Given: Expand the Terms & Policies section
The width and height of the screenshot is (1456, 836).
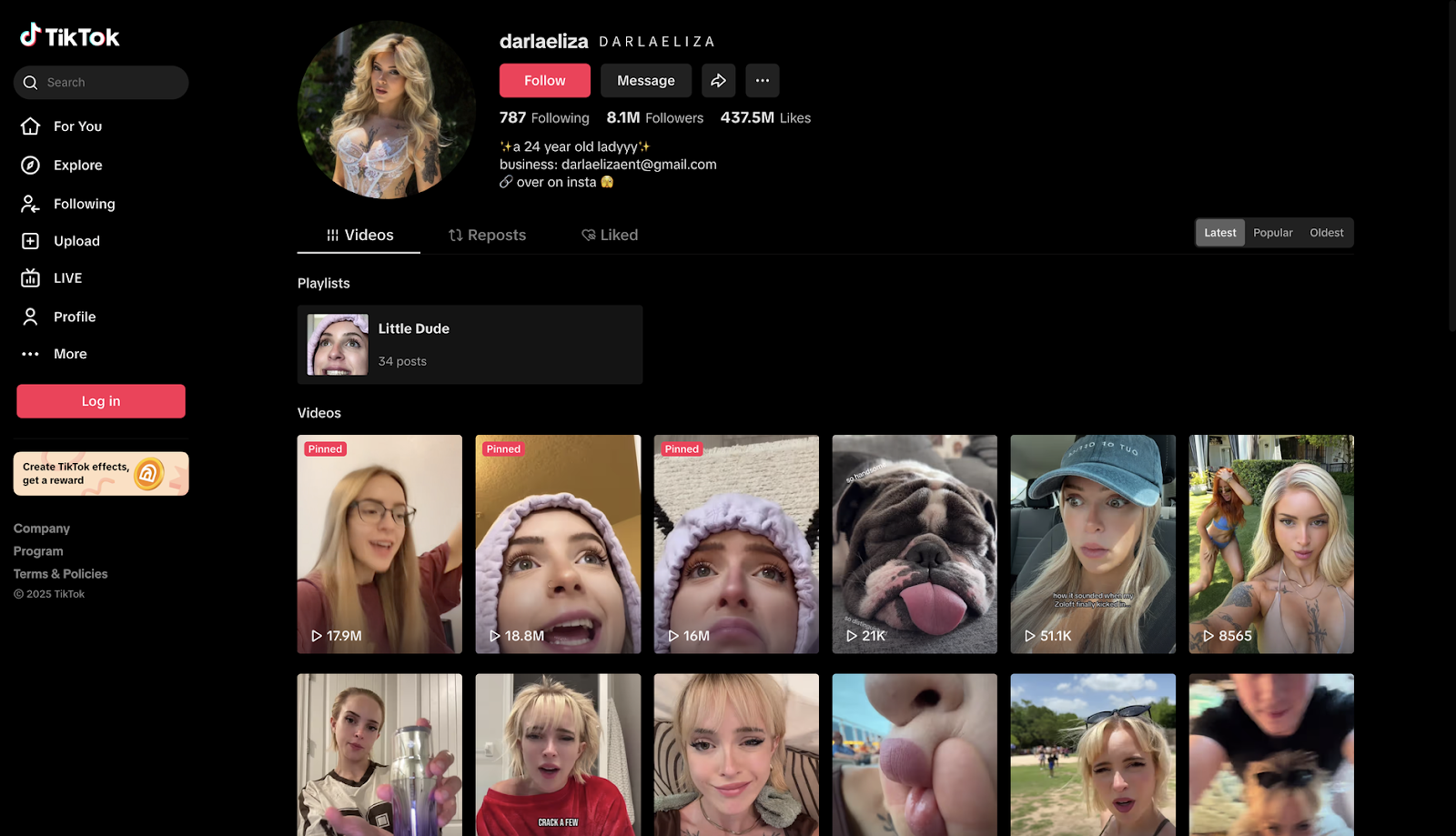Looking at the screenshot, I should 60,574.
